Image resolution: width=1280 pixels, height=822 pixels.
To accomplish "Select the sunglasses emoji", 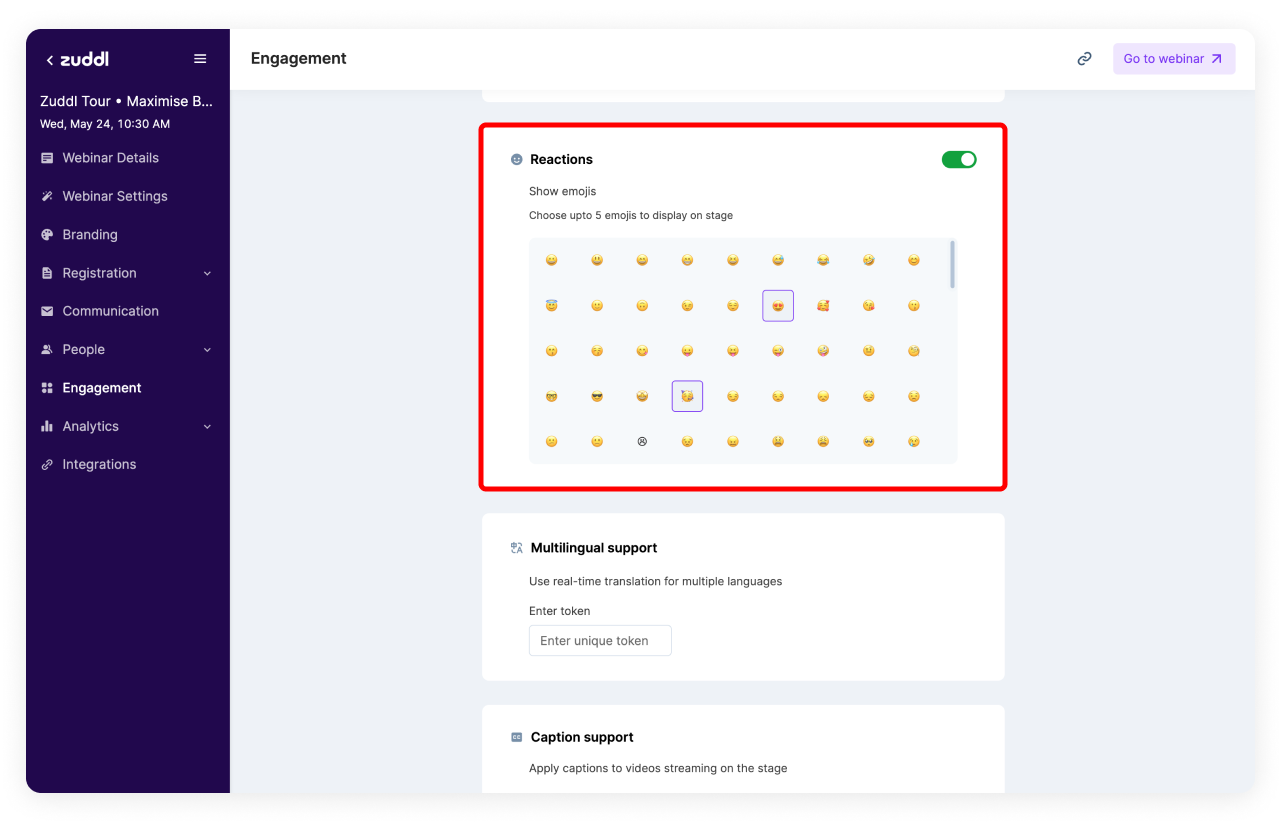I will point(597,396).
